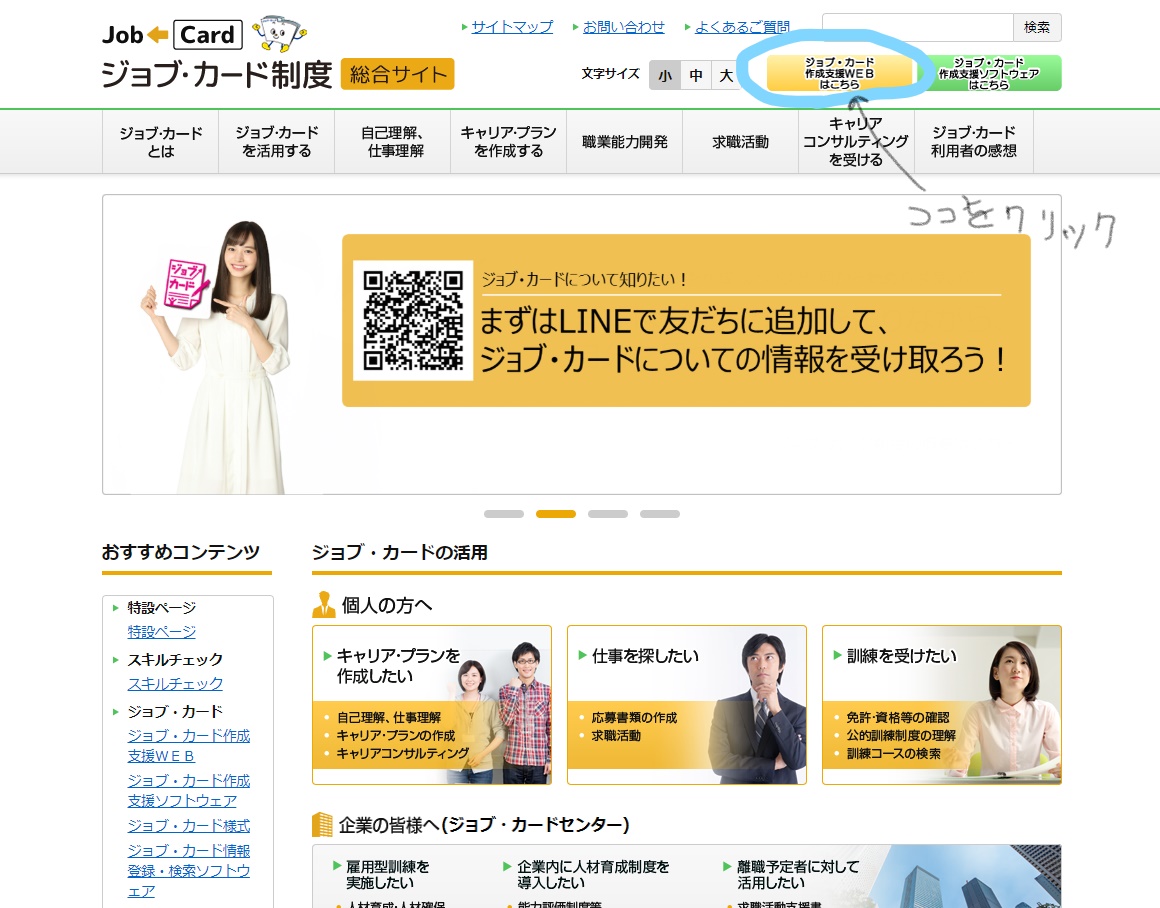
Task: Go to the fourth carousel slide indicator
Action: tap(660, 514)
